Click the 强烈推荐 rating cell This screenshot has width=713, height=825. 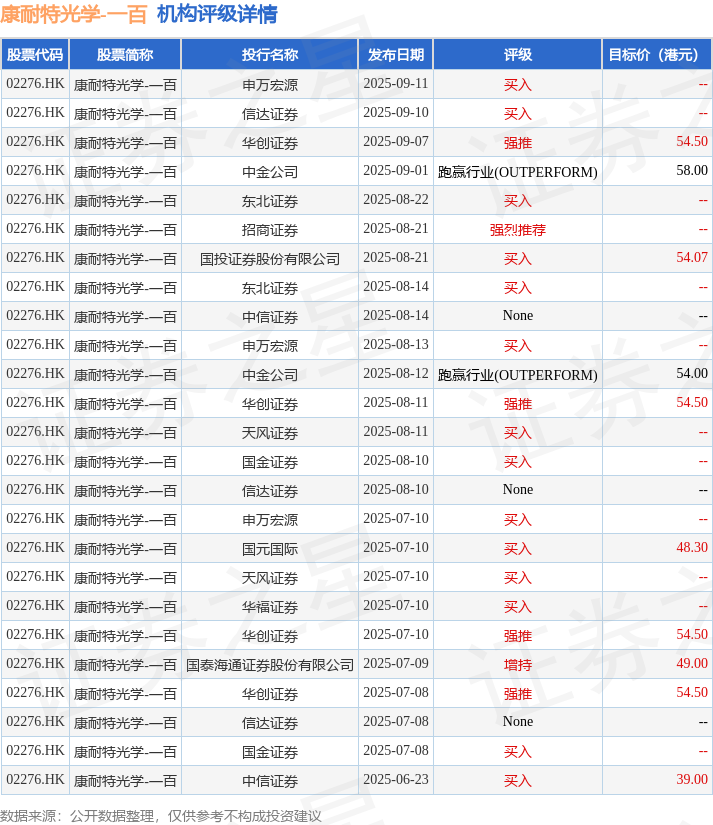click(x=517, y=229)
